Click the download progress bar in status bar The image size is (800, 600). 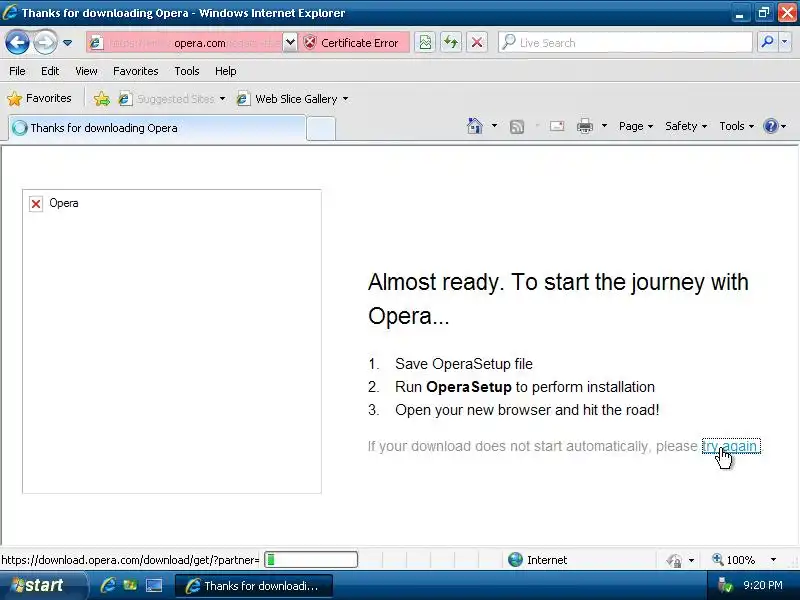coord(311,560)
